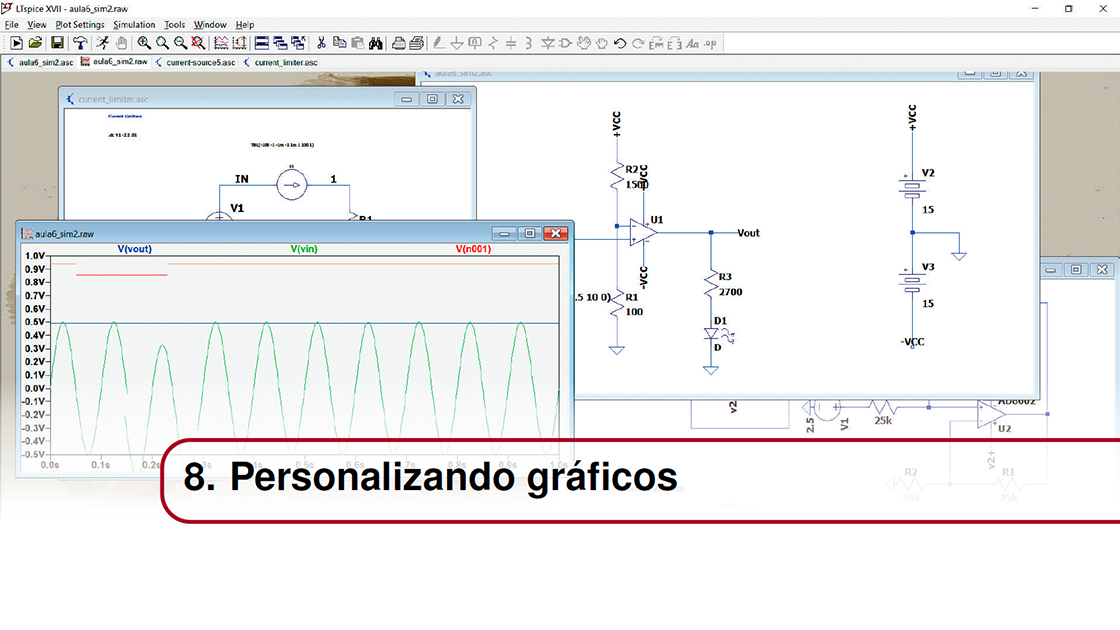The height and width of the screenshot is (630, 1120).
Task: Cascade windows icon in toolbar
Action: (x=280, y=44)
